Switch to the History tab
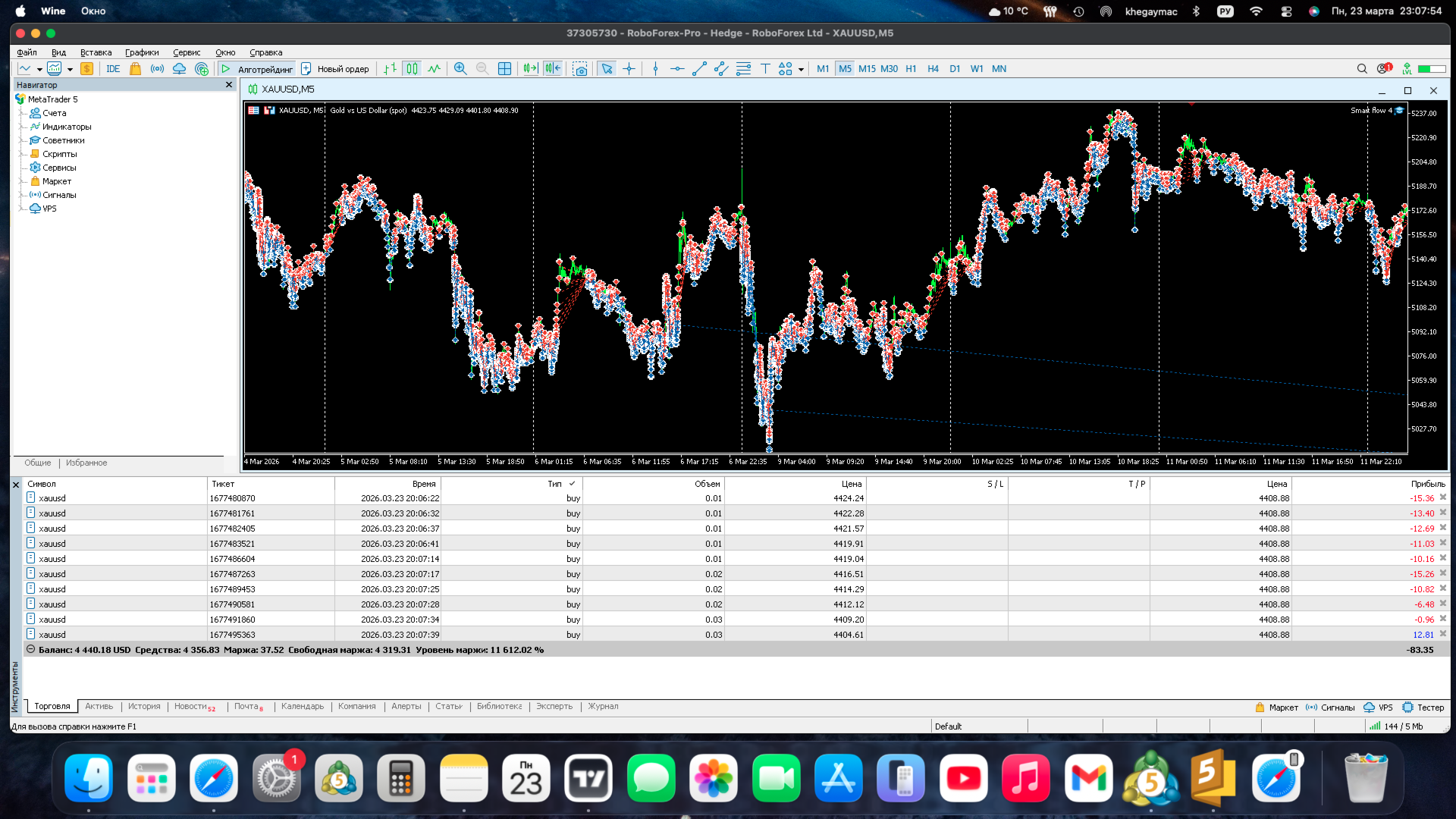The width and height of the screenshot is (1456, 819). click(x=144, y=706)
